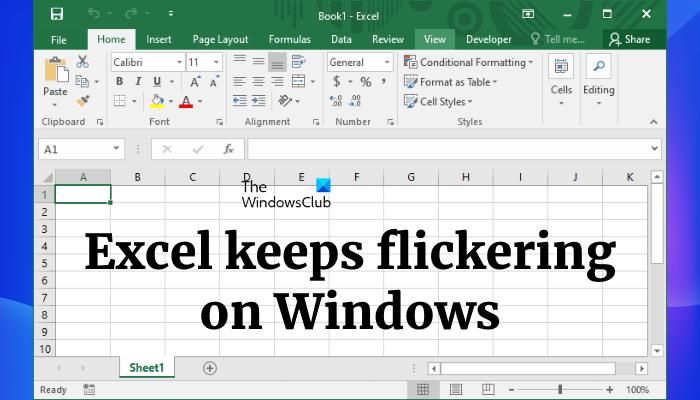
Task: Switch to the Formulas tab
Action: [x=289, y=39]
